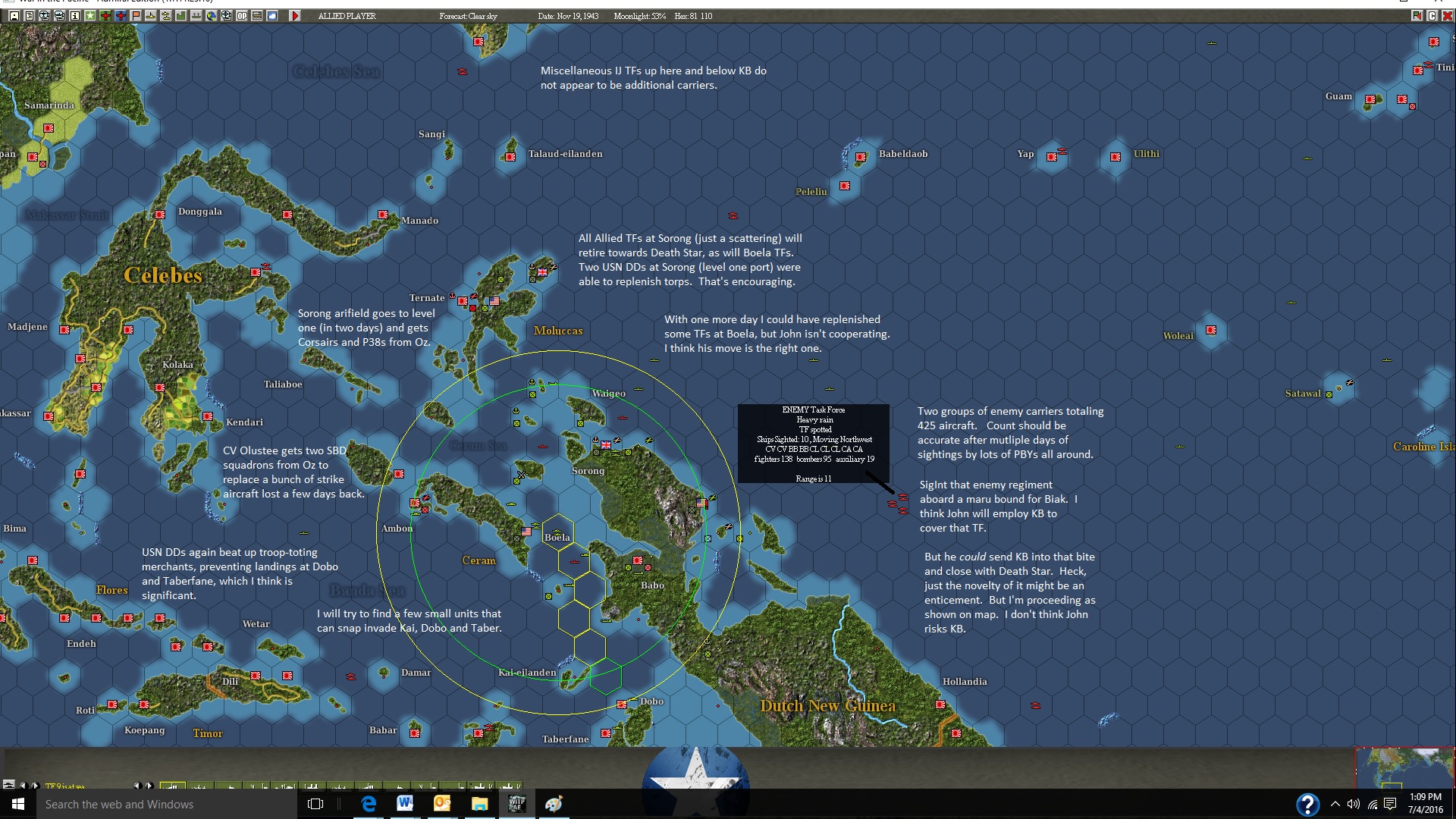Click the WITP AE taskbar icon
This screenshot has width=1456, height=819.
pyautogui.click(x=516, y=804)
